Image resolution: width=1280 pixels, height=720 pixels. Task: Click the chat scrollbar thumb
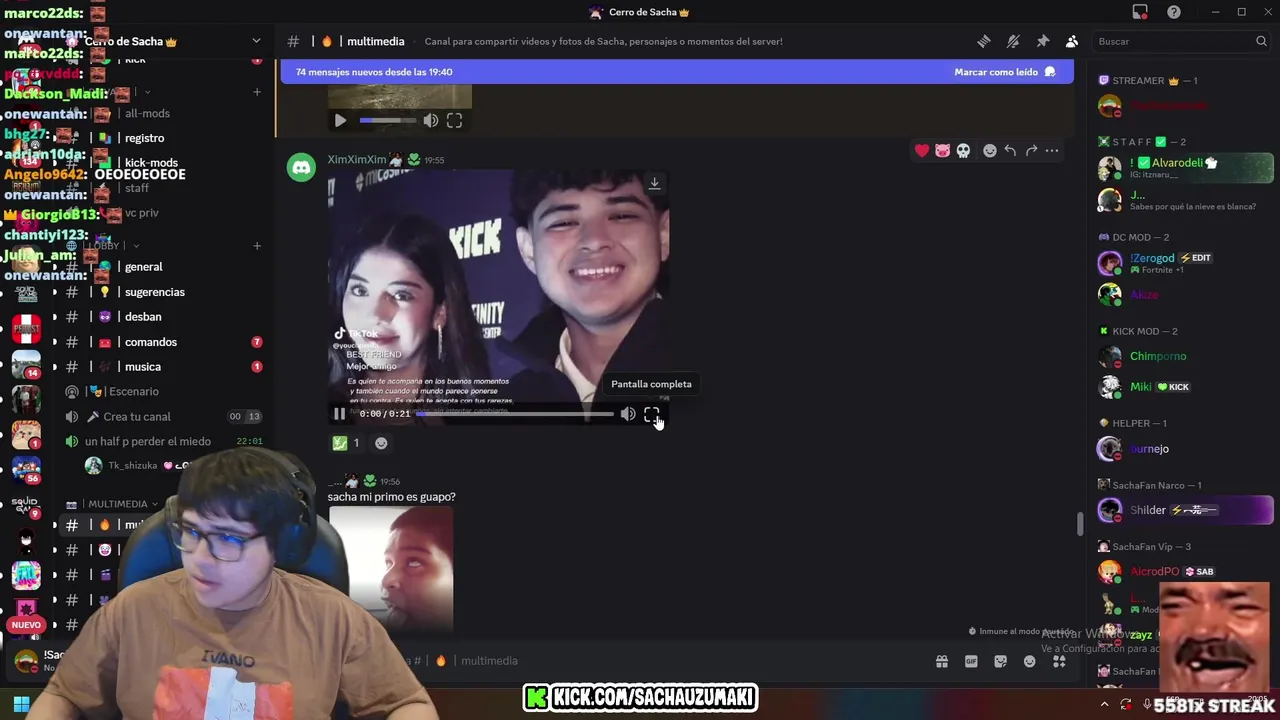1079,524
